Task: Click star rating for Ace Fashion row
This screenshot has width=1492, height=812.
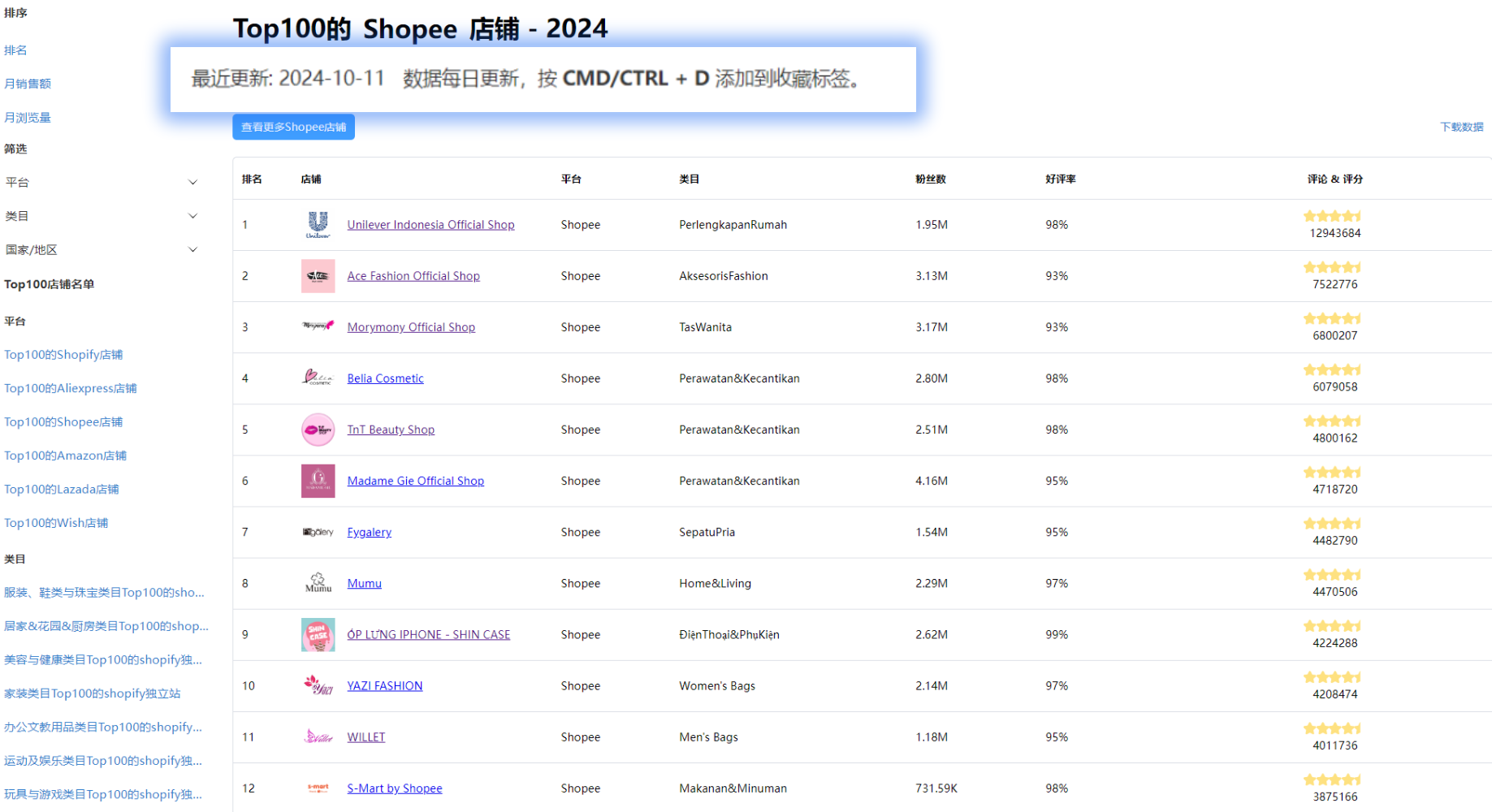Action: [1332, 267]
